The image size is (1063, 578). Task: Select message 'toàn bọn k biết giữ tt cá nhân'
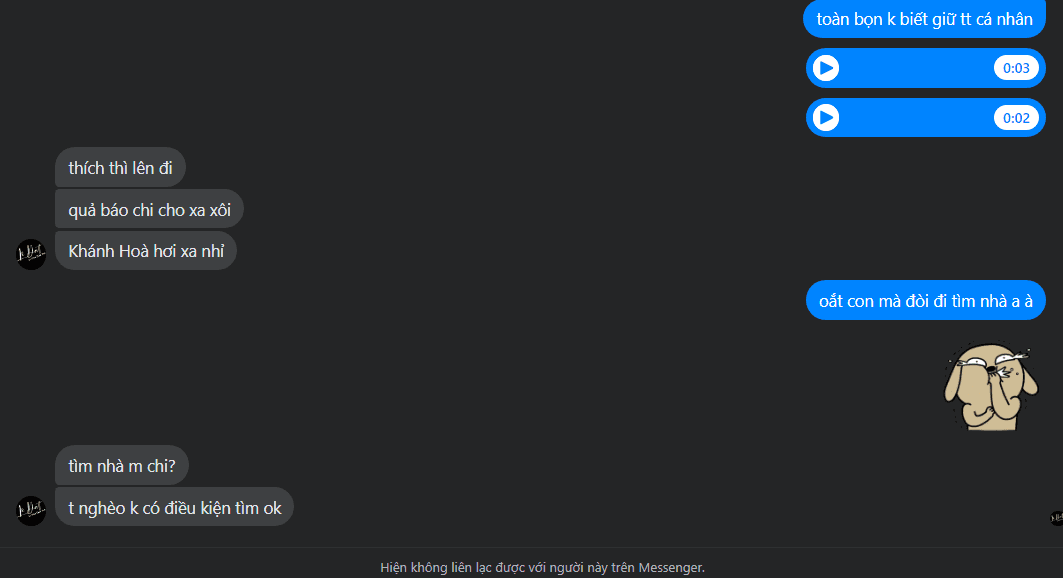coord(924,19)
